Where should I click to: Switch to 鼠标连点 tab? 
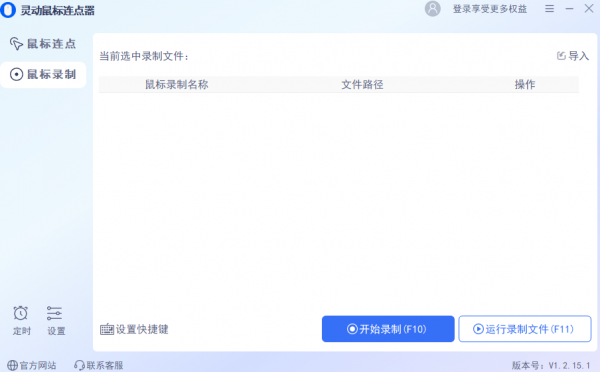click(43, 44)
